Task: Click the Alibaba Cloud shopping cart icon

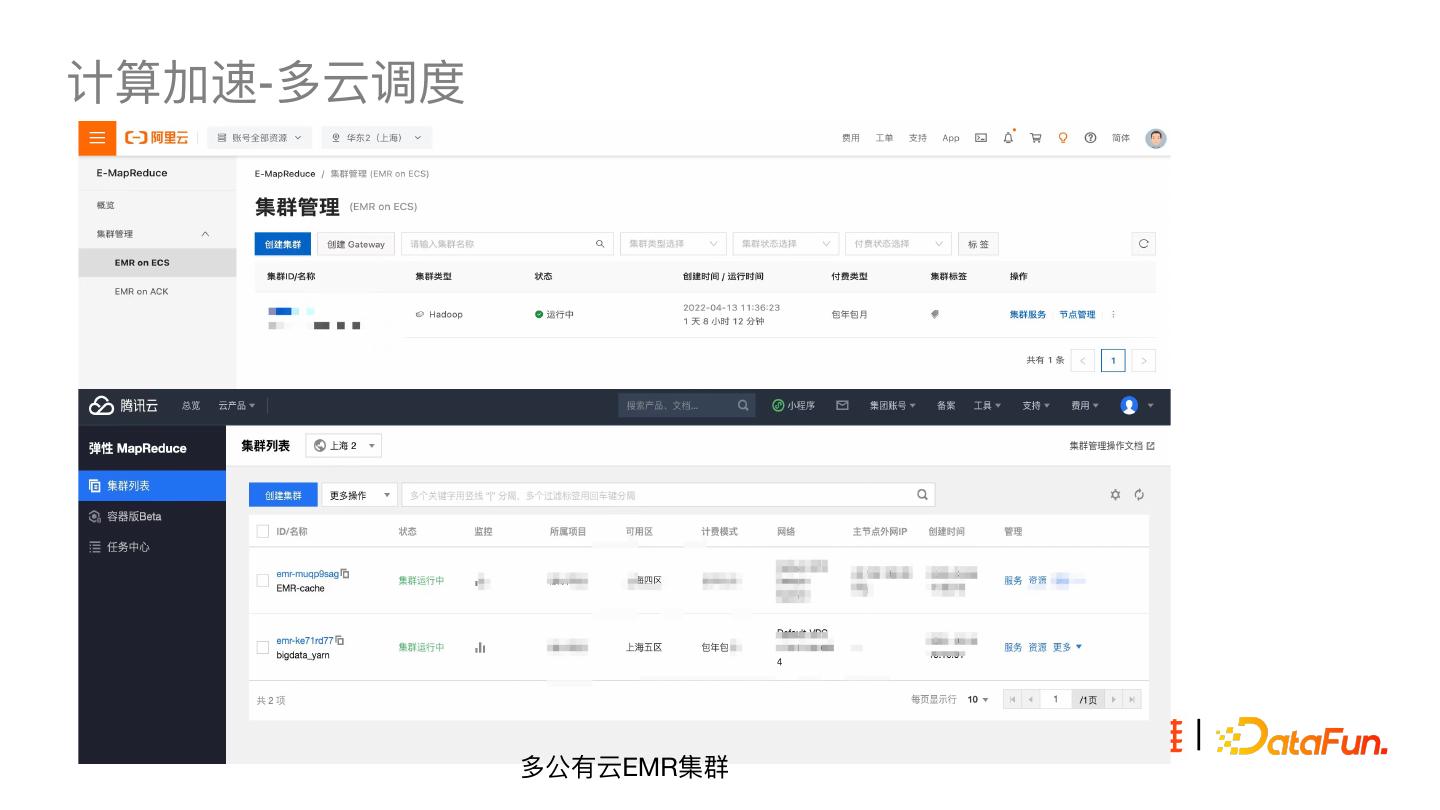Action: 1036,138
